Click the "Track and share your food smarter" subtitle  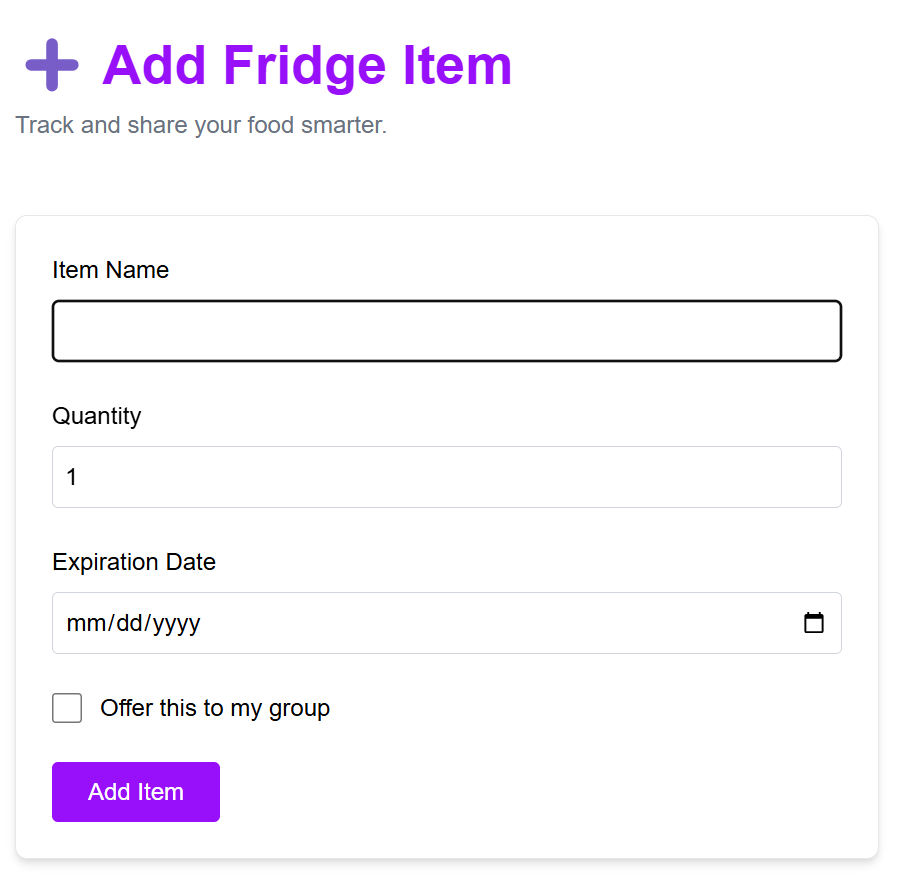[x=201, y=126]
